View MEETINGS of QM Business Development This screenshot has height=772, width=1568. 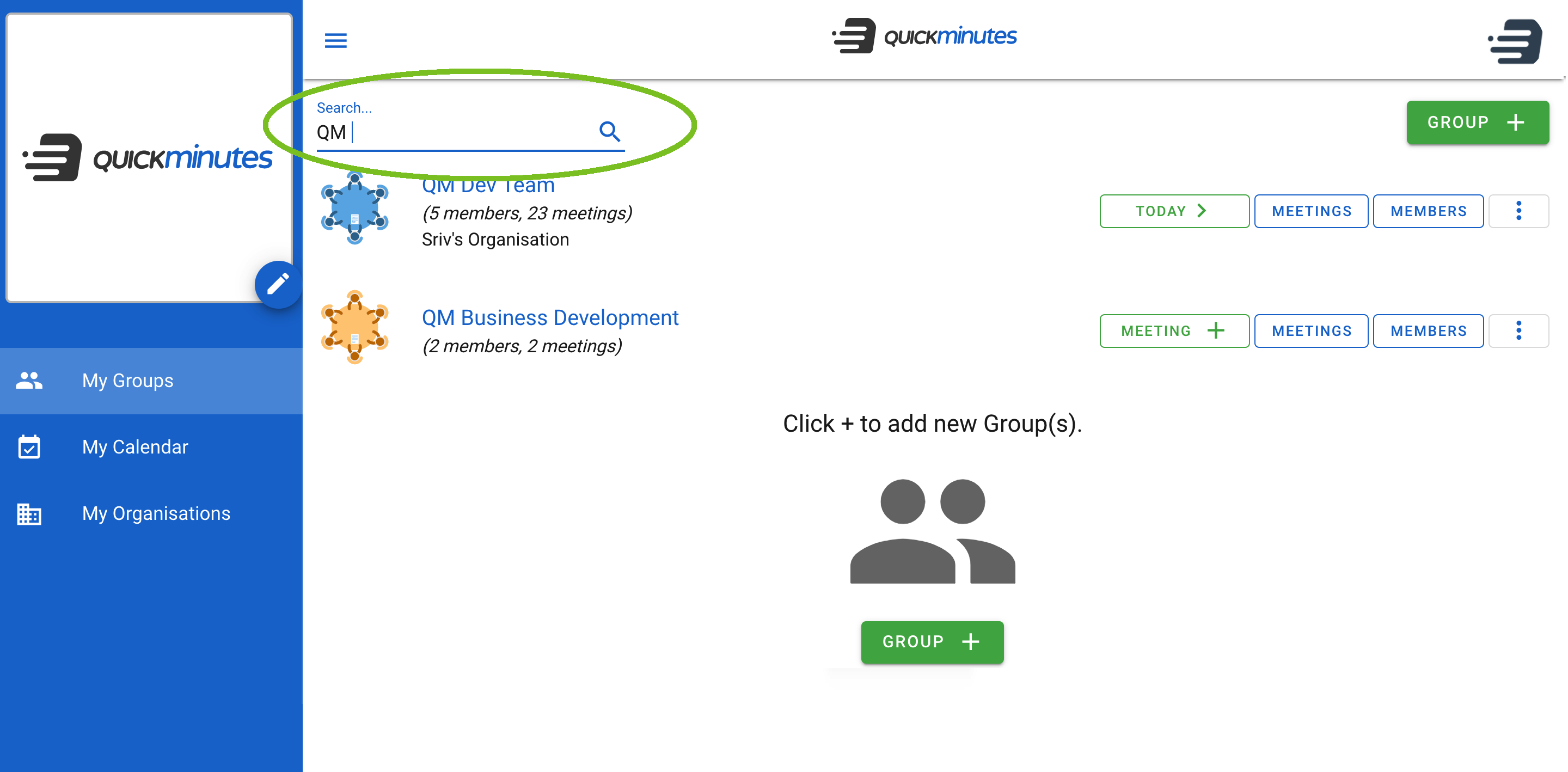1311,330
